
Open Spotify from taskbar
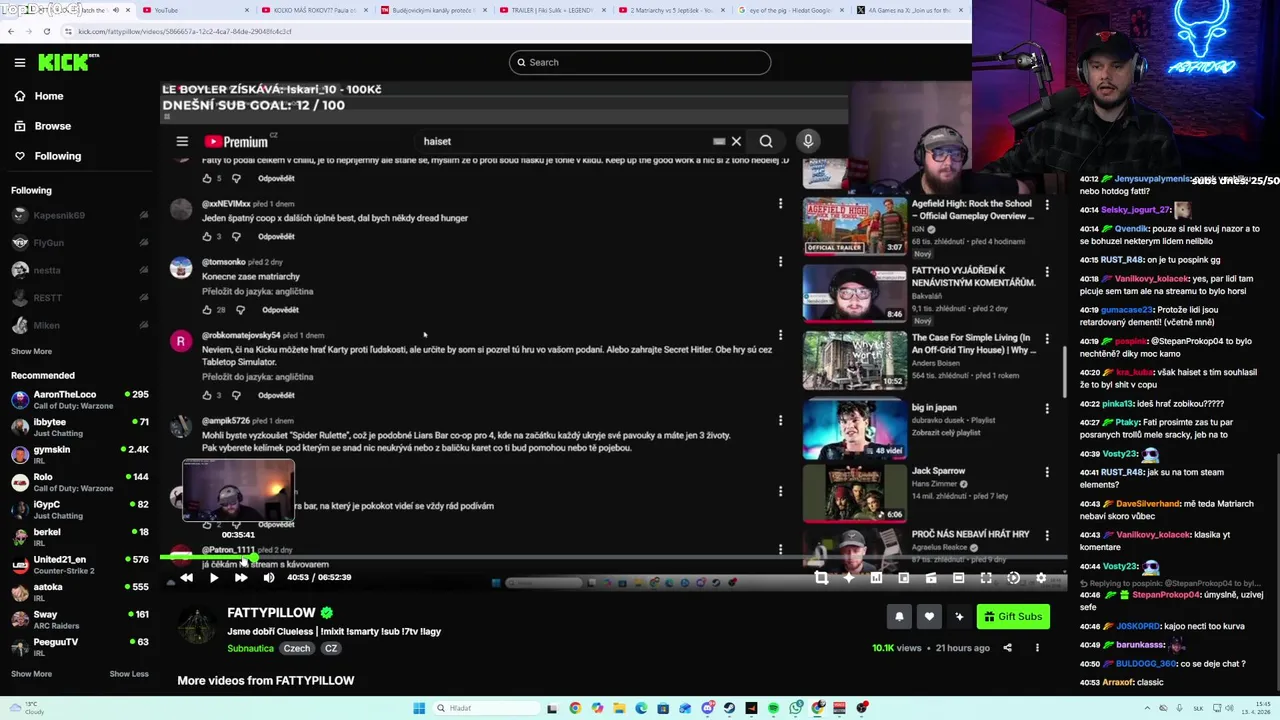[773, 708]
